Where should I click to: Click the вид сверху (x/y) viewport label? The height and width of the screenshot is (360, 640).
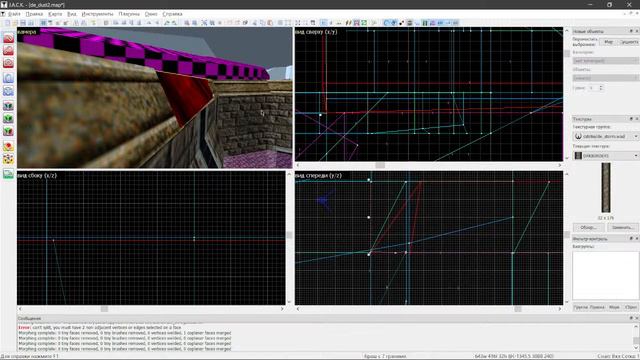tap(317, 31)
